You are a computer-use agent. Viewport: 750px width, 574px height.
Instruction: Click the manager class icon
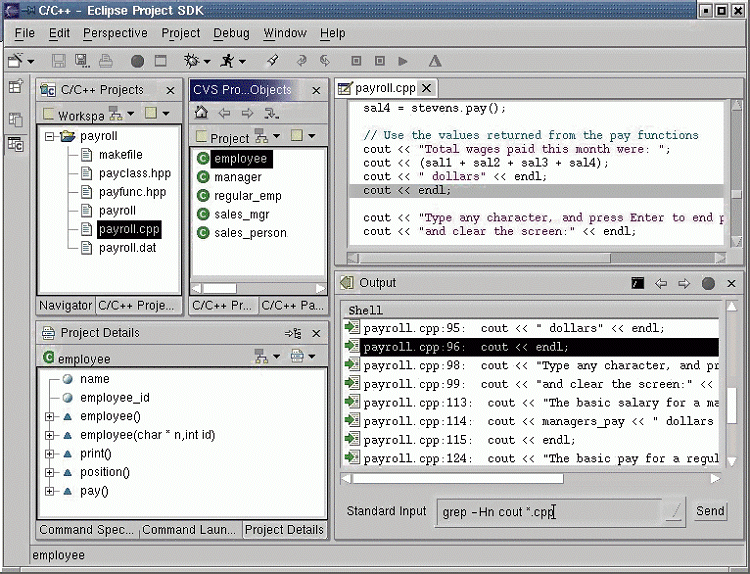pyautogui.click(x=203, y=177)
